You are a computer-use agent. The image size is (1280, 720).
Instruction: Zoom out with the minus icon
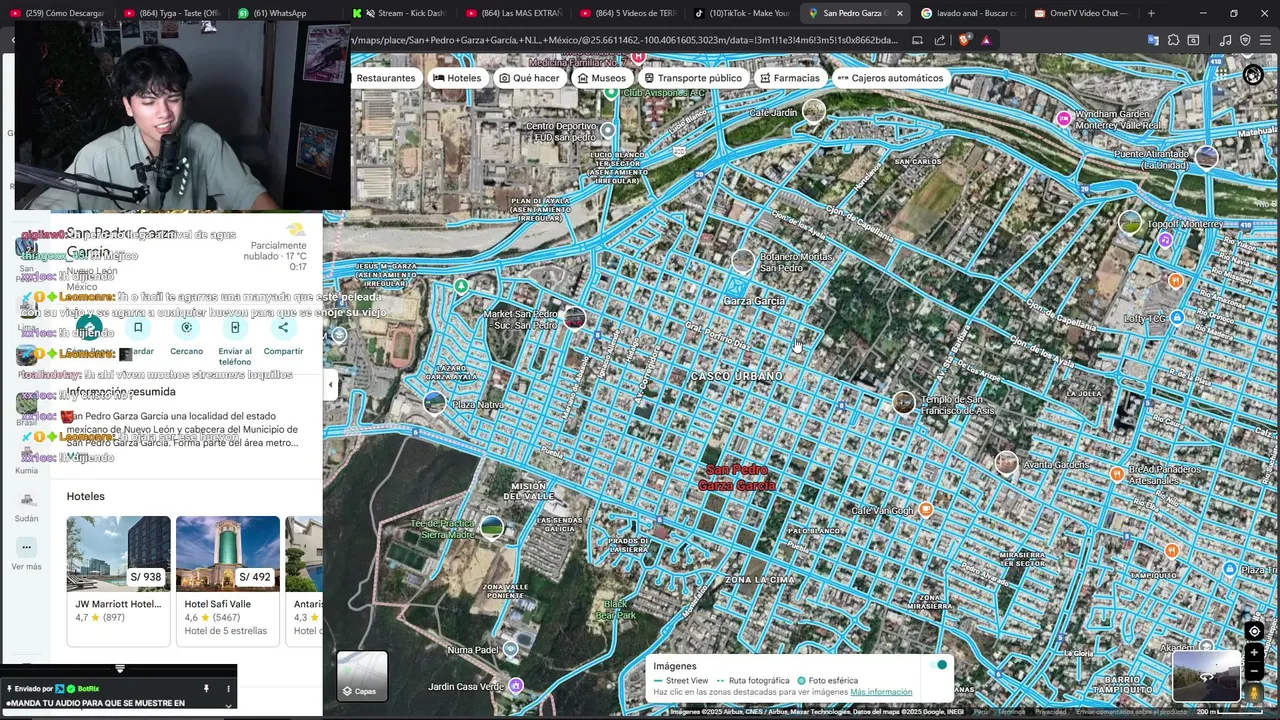pos(1254,669)
